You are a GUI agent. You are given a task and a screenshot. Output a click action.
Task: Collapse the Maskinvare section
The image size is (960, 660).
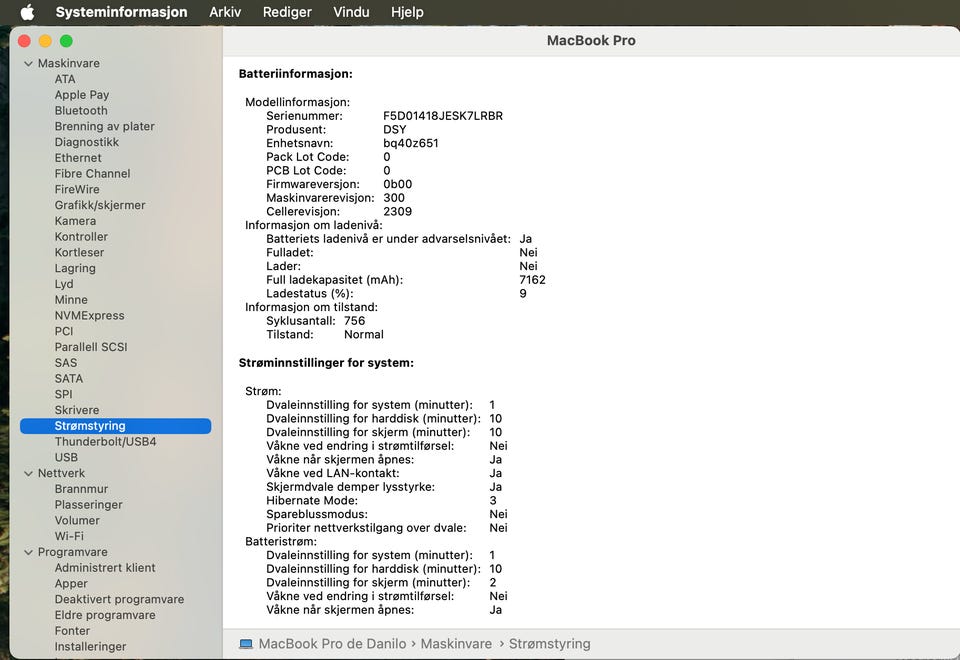(x=28, y=63)
